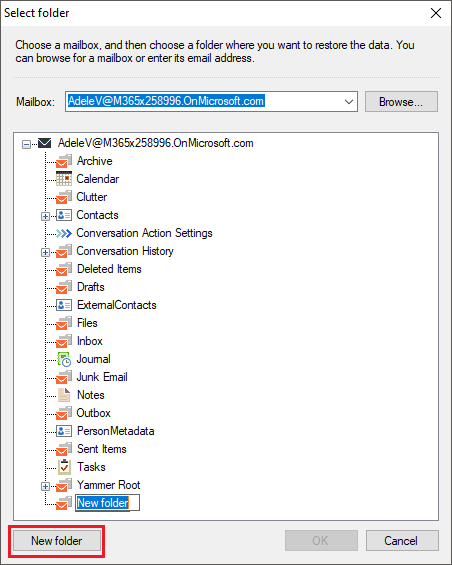Collapse the AdeleV mailbox root node
Viewport: 452px width, 565px height.
(x=26, y=144)
